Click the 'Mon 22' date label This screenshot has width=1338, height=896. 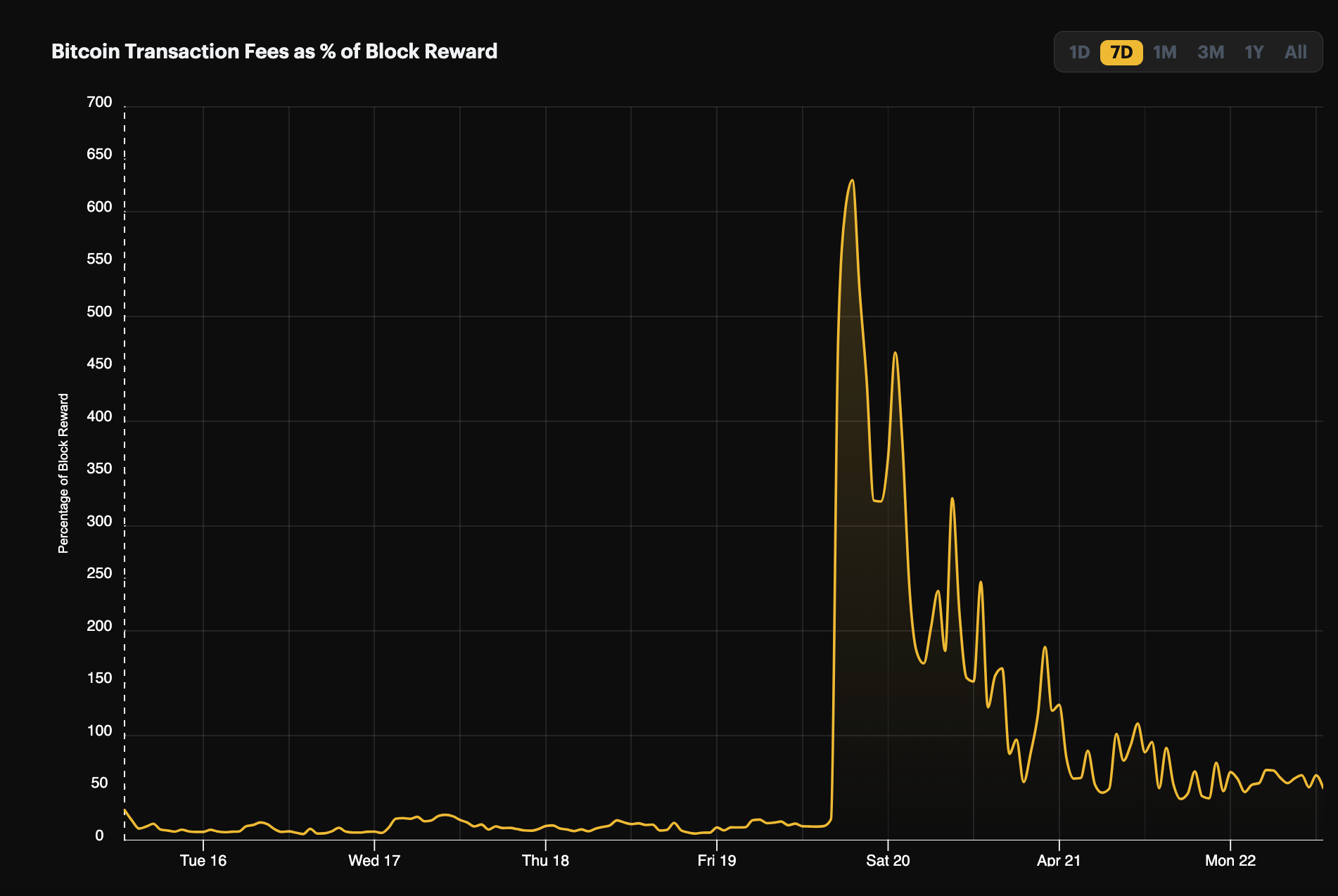click(x=1230, y=860)
